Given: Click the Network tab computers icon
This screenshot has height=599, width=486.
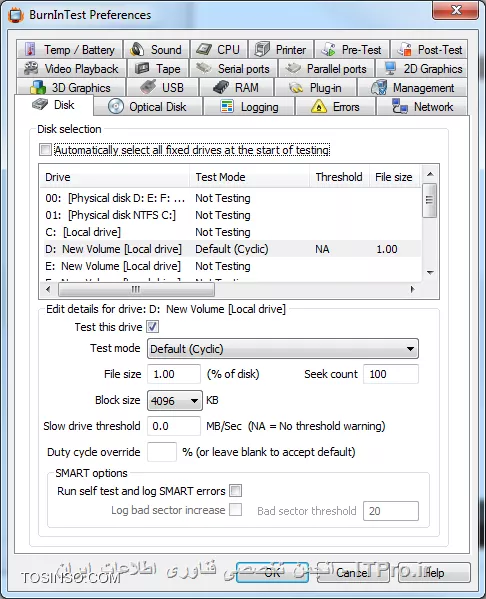Looking at the screenshot, I should pos(400,107).
